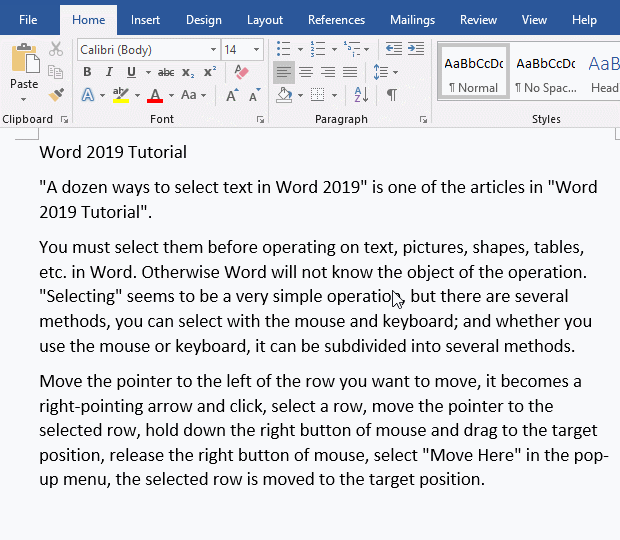Apply text highlight color
This screenshot has width=620, height=540.
[x=121, y=95]
